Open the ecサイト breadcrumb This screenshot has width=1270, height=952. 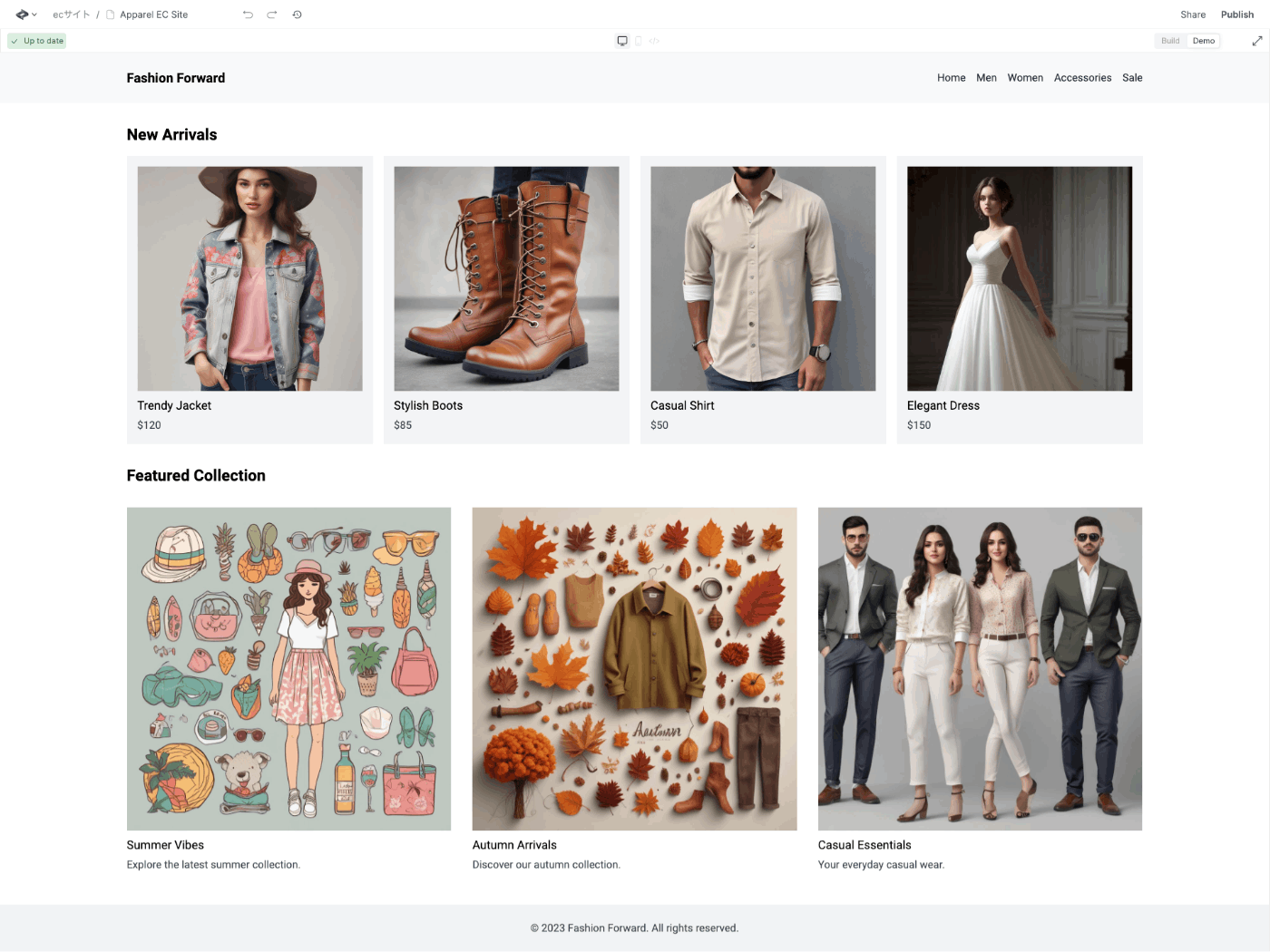click(71, 15)
